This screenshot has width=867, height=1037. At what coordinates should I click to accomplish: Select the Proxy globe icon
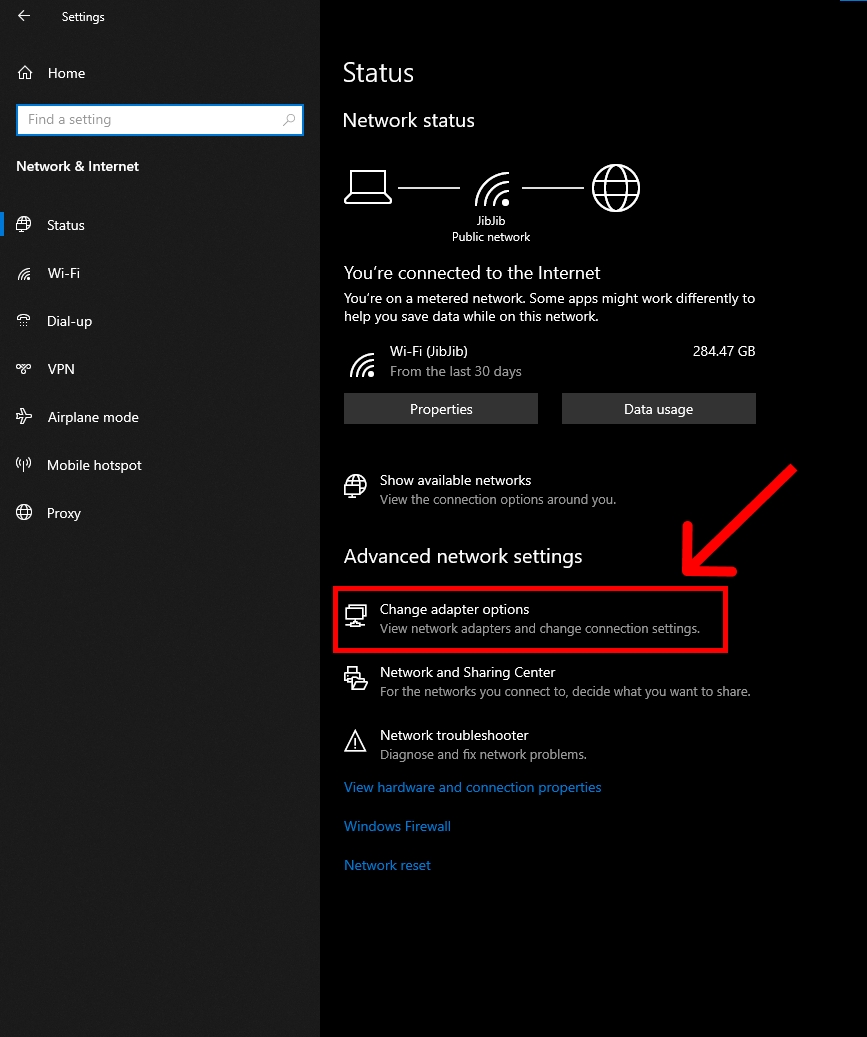click(x=24, y=513)
